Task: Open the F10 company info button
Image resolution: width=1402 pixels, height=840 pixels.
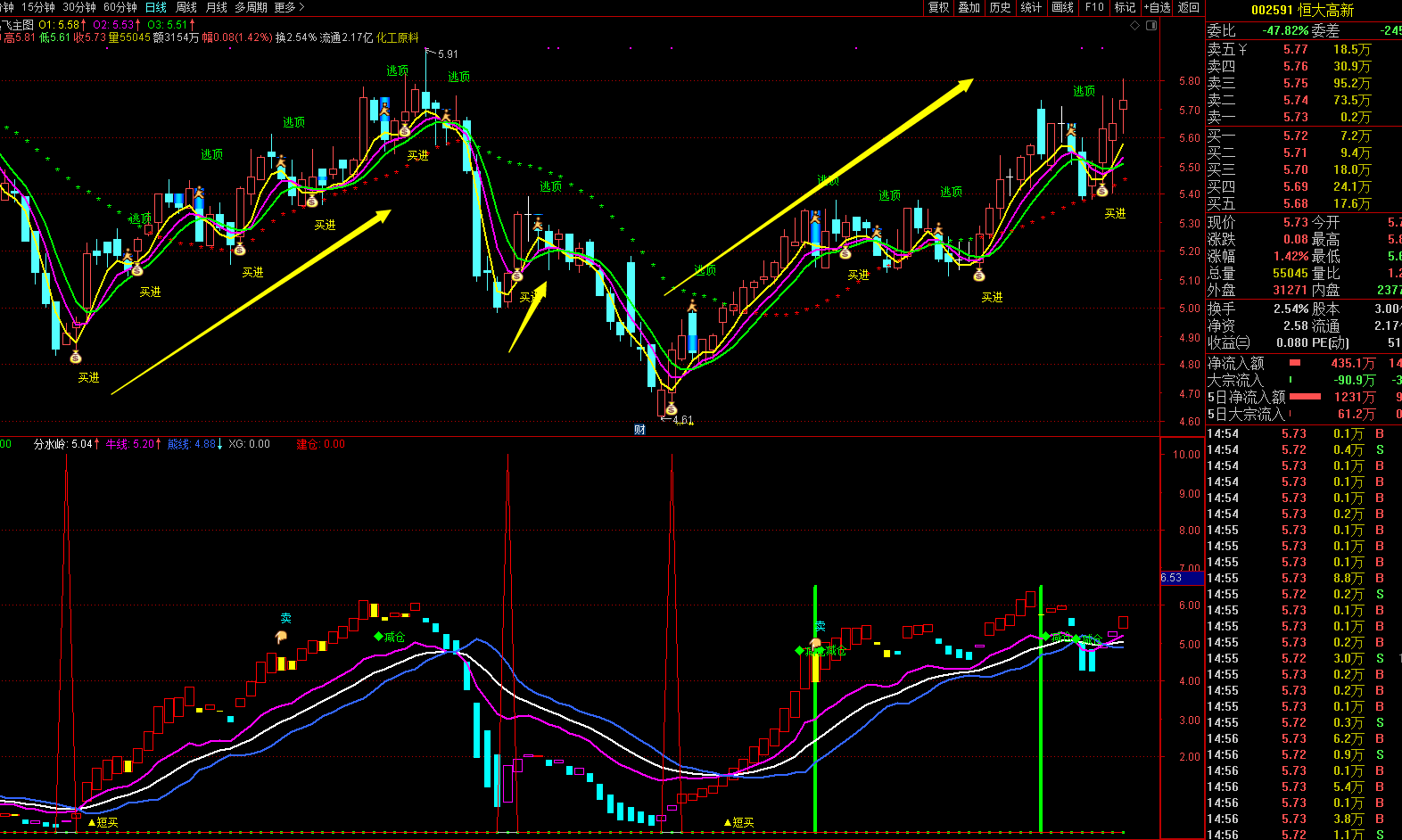Action: 1094,7
